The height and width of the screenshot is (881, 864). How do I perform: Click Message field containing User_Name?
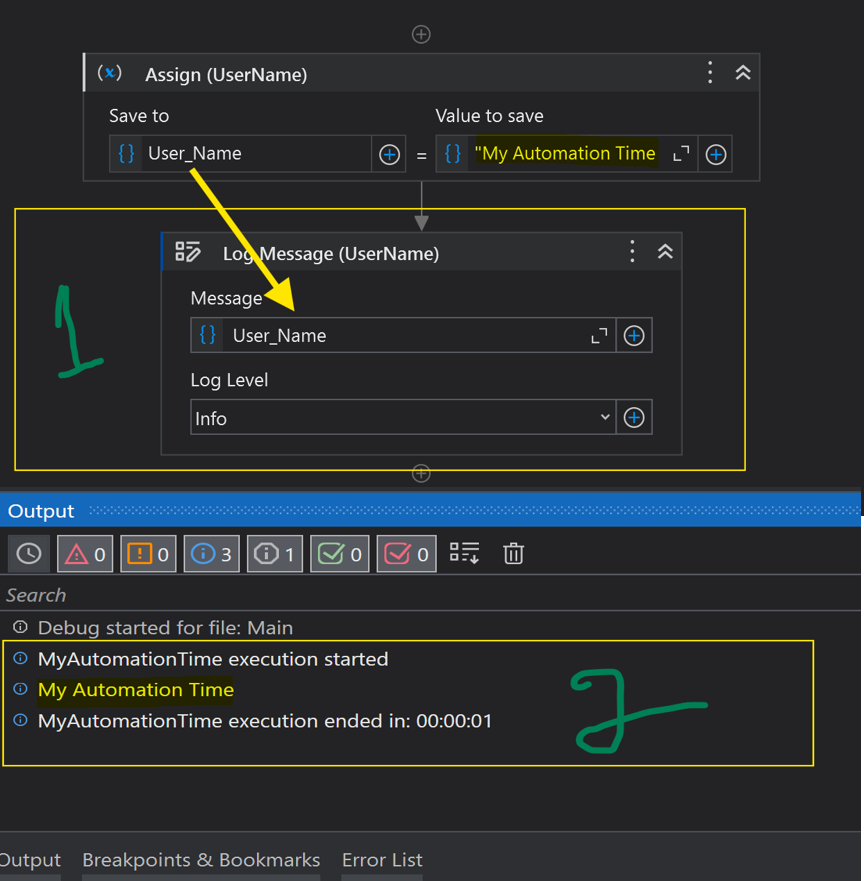(x=404, y=335)
